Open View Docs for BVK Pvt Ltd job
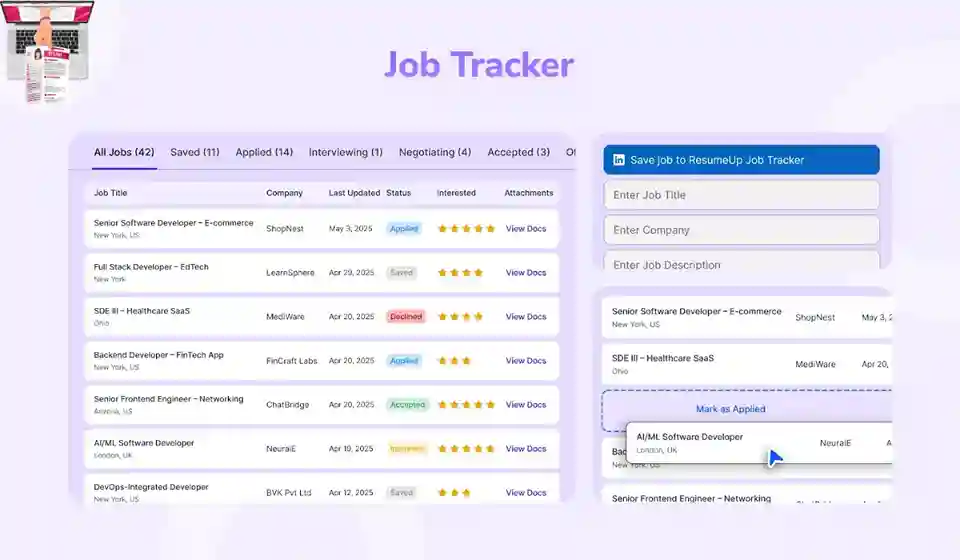This screenshot has width=960, height=560. pos(525,493)
